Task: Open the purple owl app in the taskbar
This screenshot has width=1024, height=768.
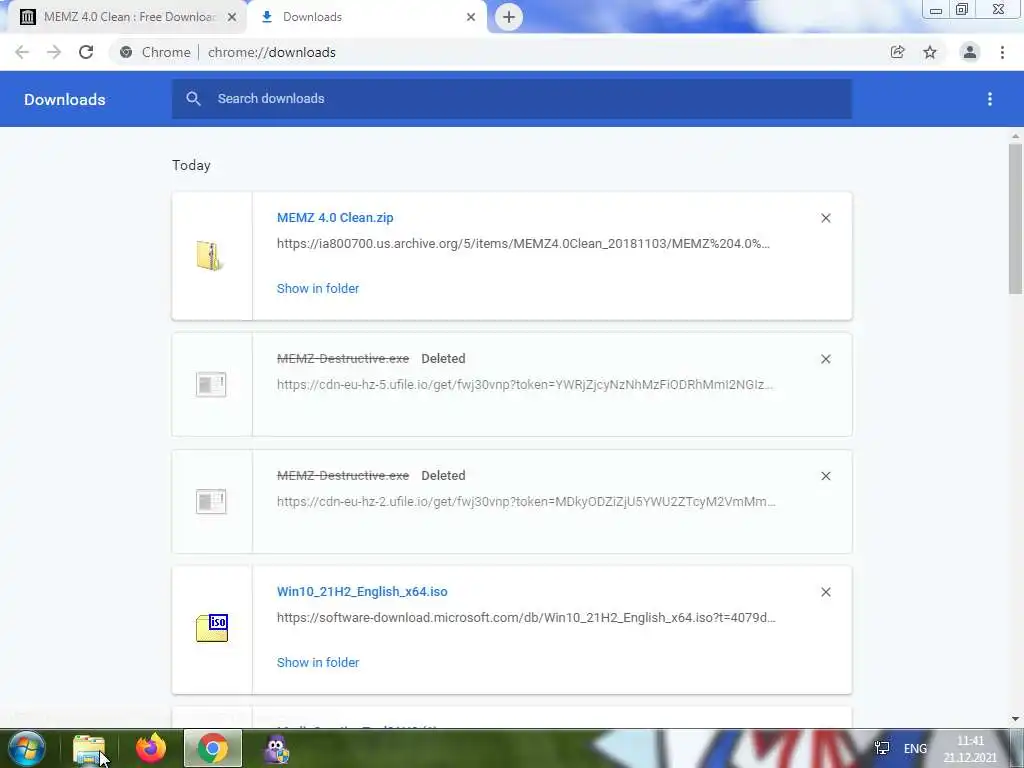Action: click(276, 749)
